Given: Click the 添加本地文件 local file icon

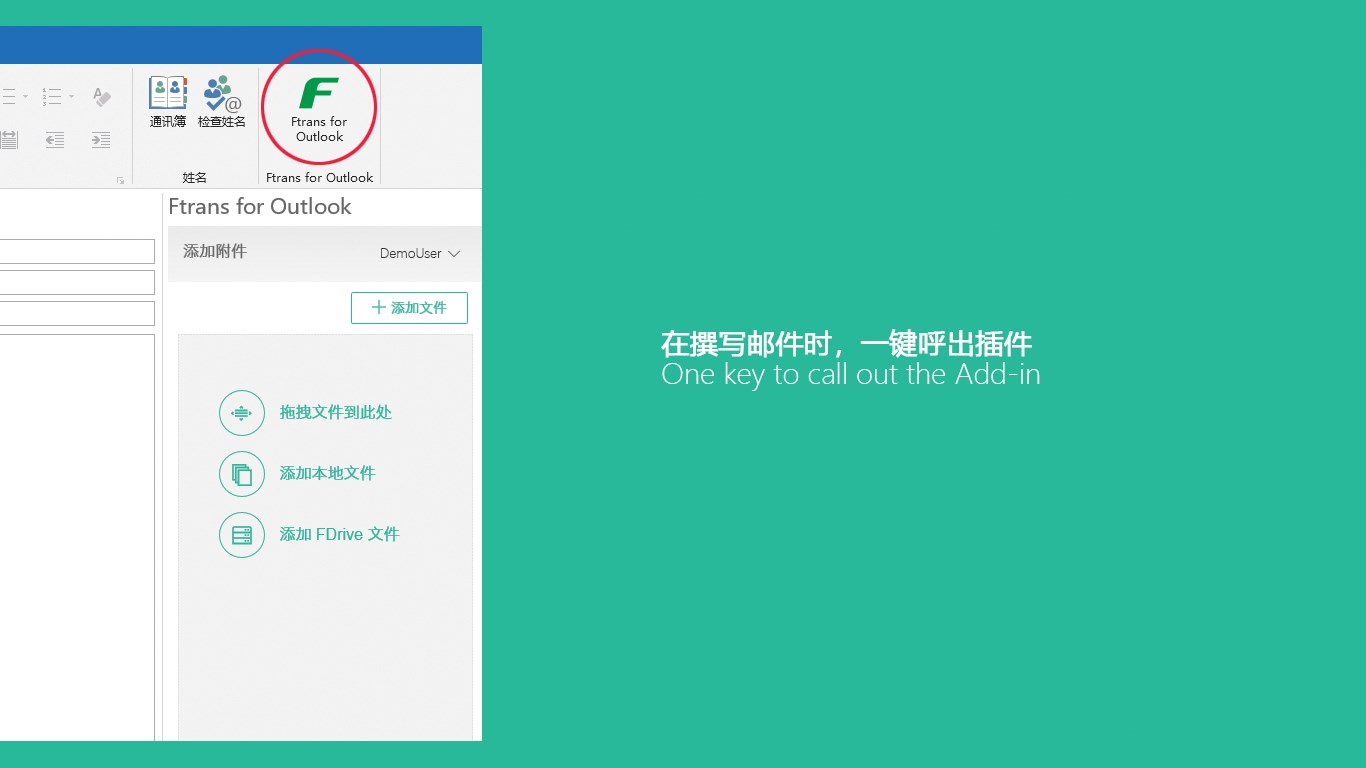Looking at the screenshot, I should (242, 474).
